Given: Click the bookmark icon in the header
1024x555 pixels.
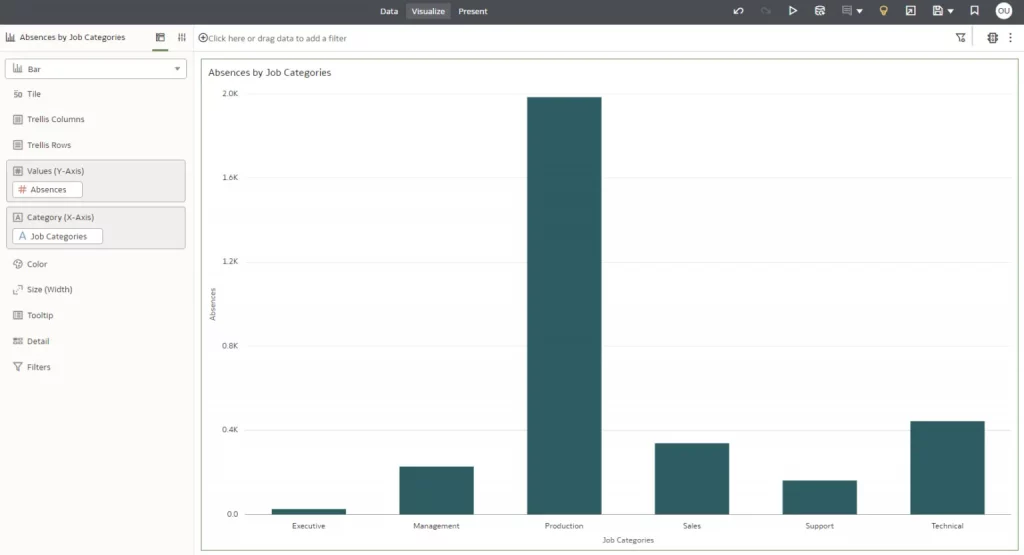Looking at the screenshot, I should [x=974, y=11].
